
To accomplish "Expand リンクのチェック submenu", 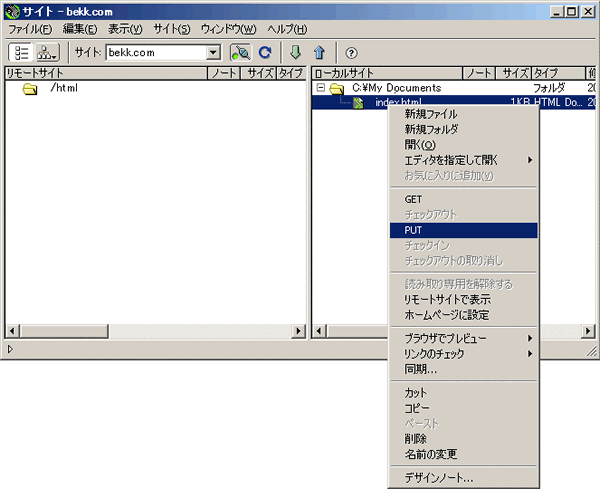I will (530, 354).
